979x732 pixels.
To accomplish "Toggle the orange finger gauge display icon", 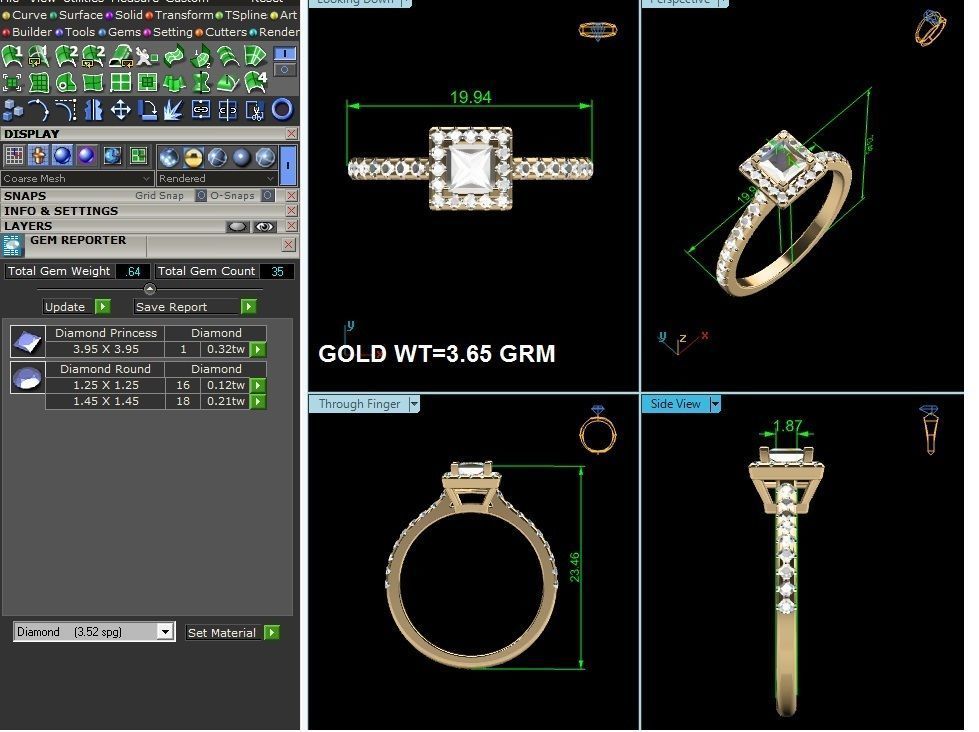I will coord(38,156).
